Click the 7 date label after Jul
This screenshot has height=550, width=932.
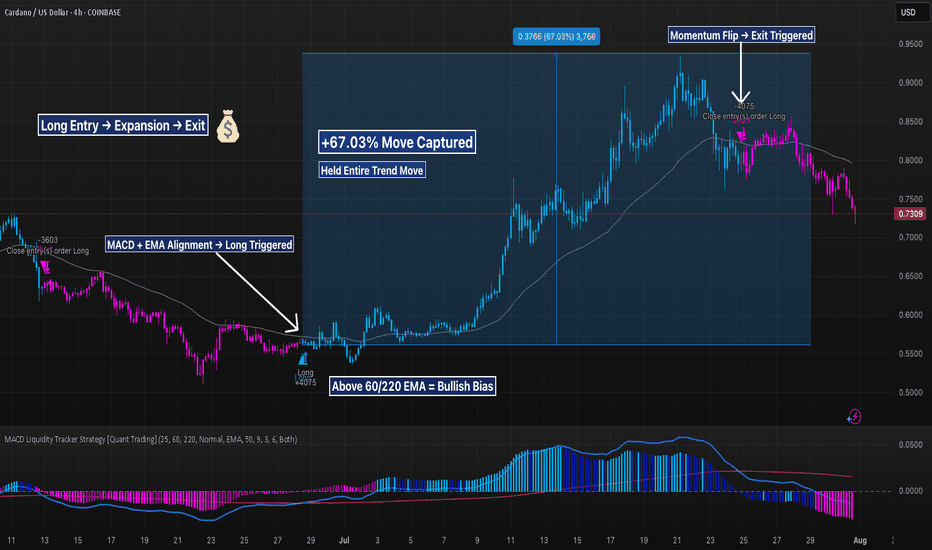444,540
